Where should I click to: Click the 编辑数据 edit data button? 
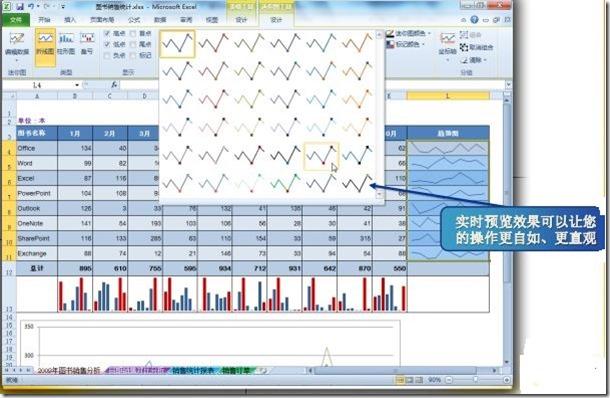pyautogui.click(x=17, y=46)
